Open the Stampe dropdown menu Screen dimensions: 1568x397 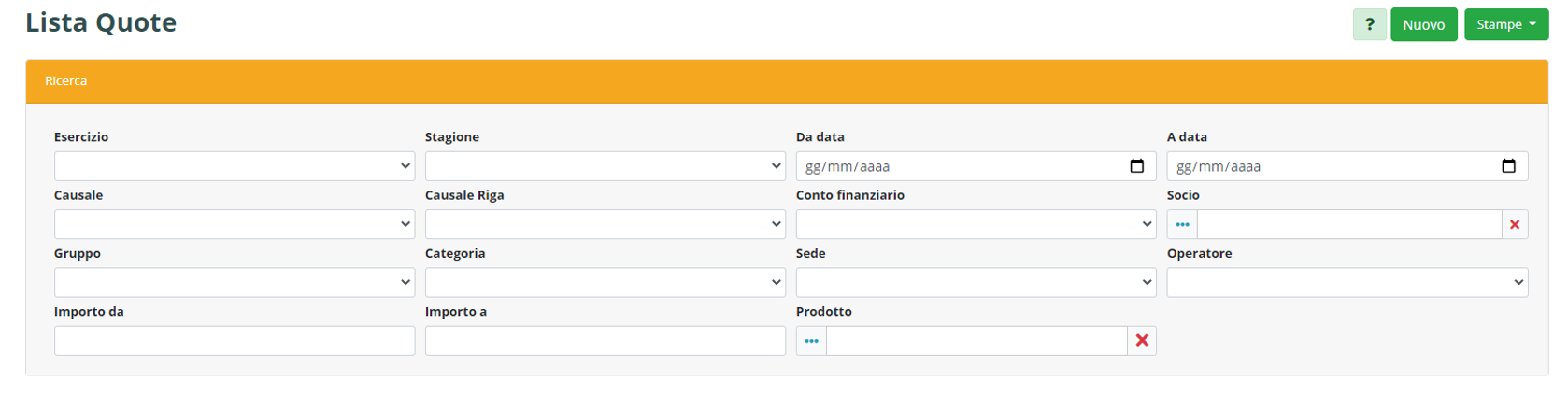click(x=1505, y=25)
